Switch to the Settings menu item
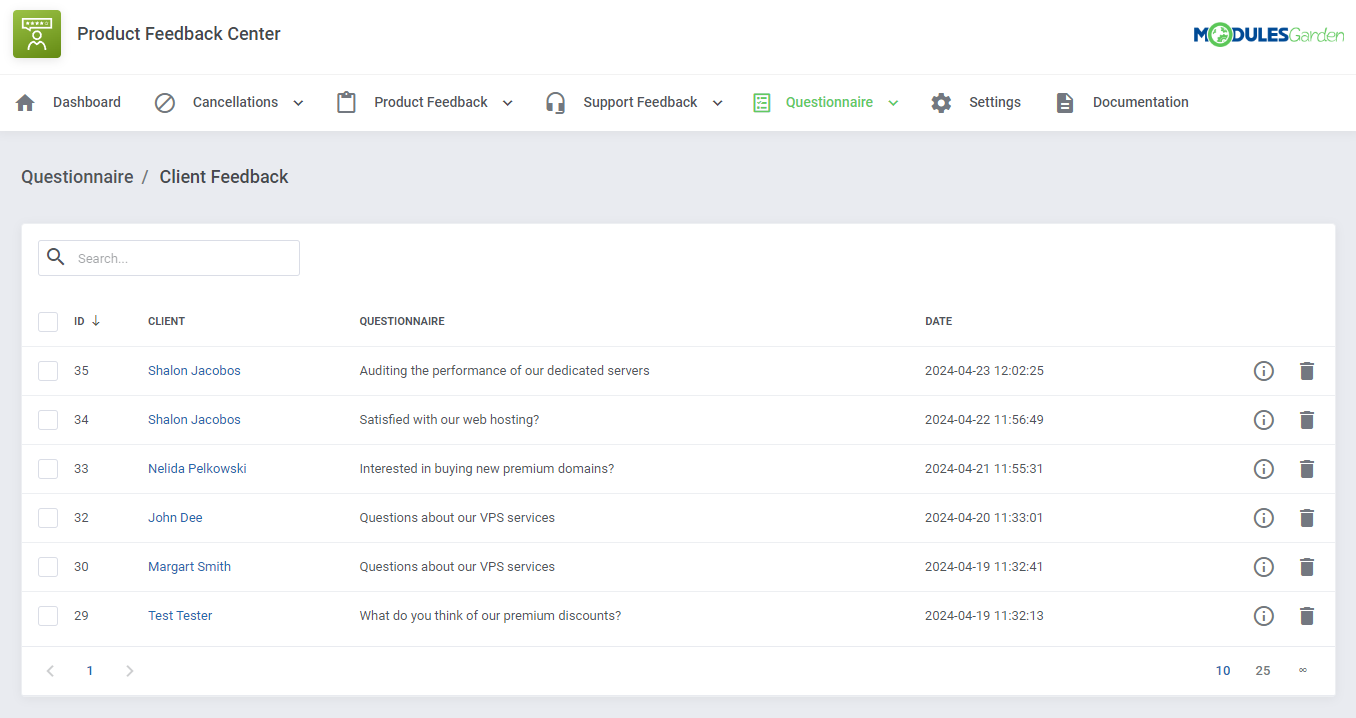1356x718 pixels. pyautogui.click(x=995, y=101)
